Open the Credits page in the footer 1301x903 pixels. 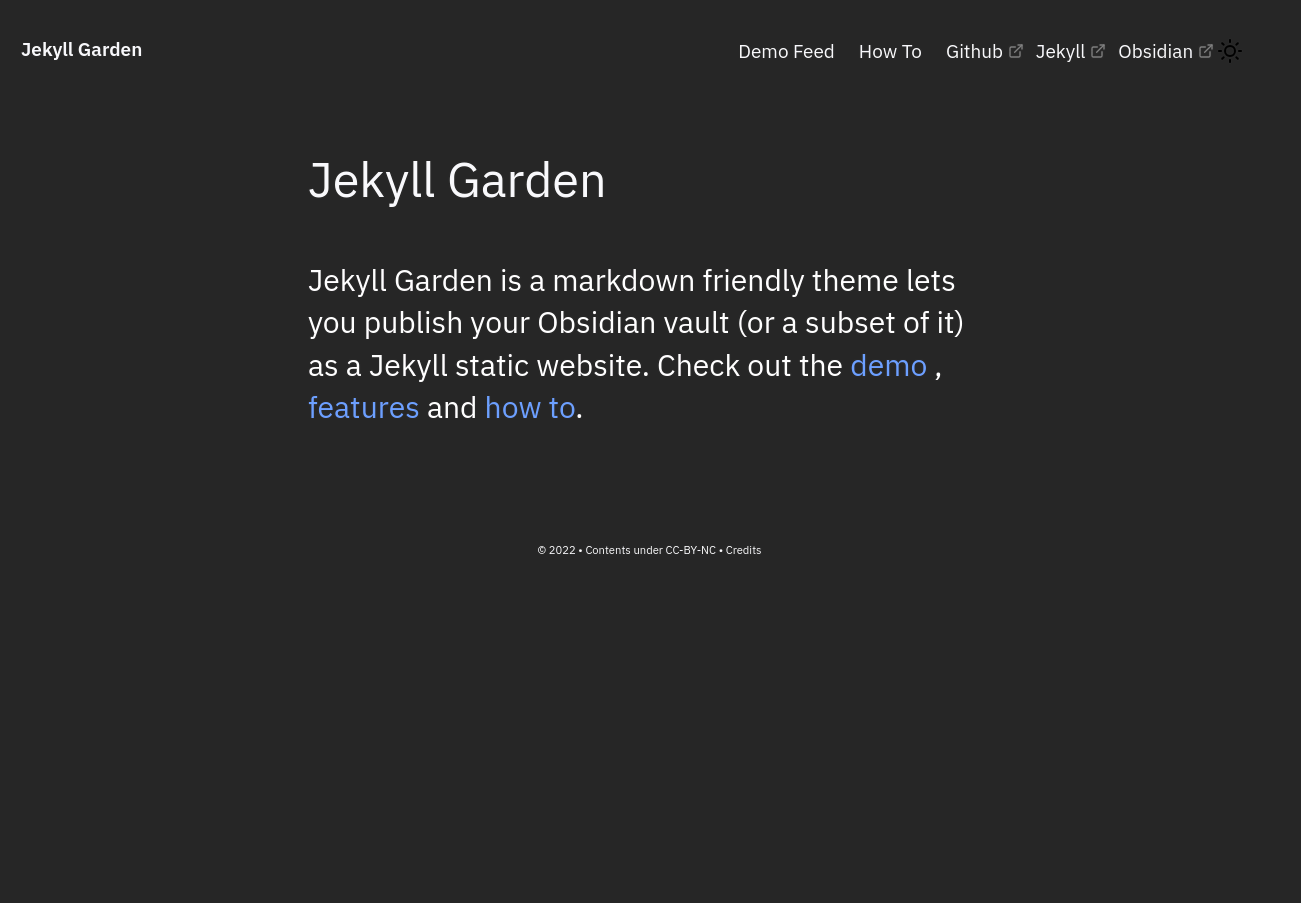pyautogui.click(x=743, y=550)
